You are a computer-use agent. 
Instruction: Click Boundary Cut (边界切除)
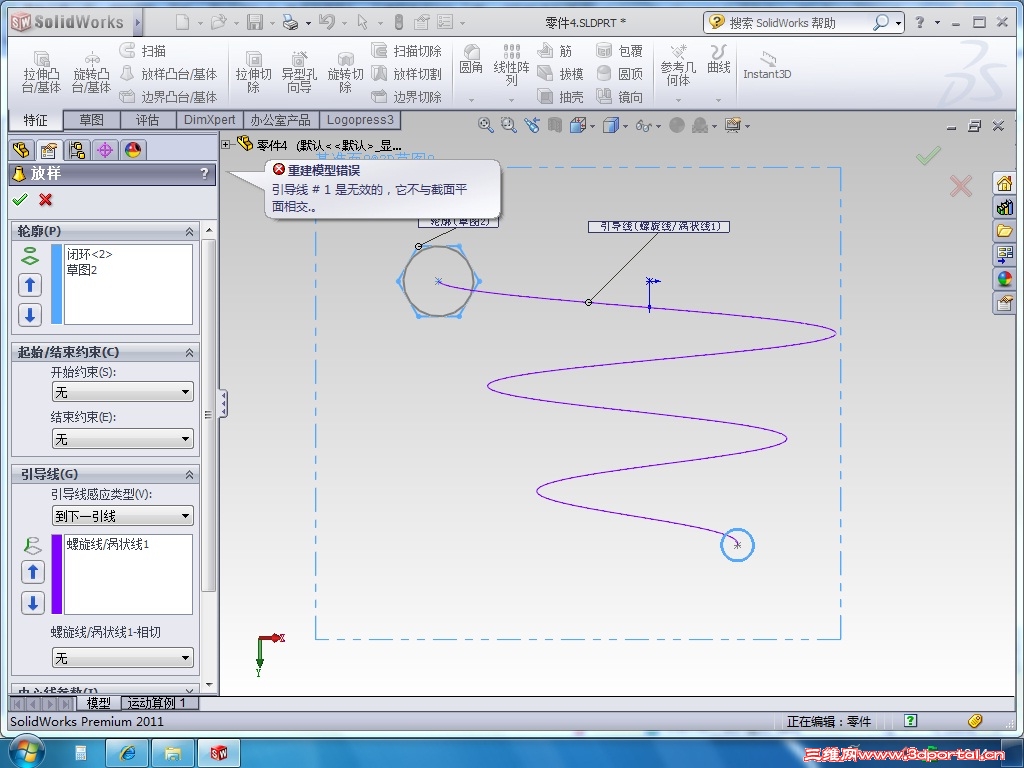(x=406, y=97)
